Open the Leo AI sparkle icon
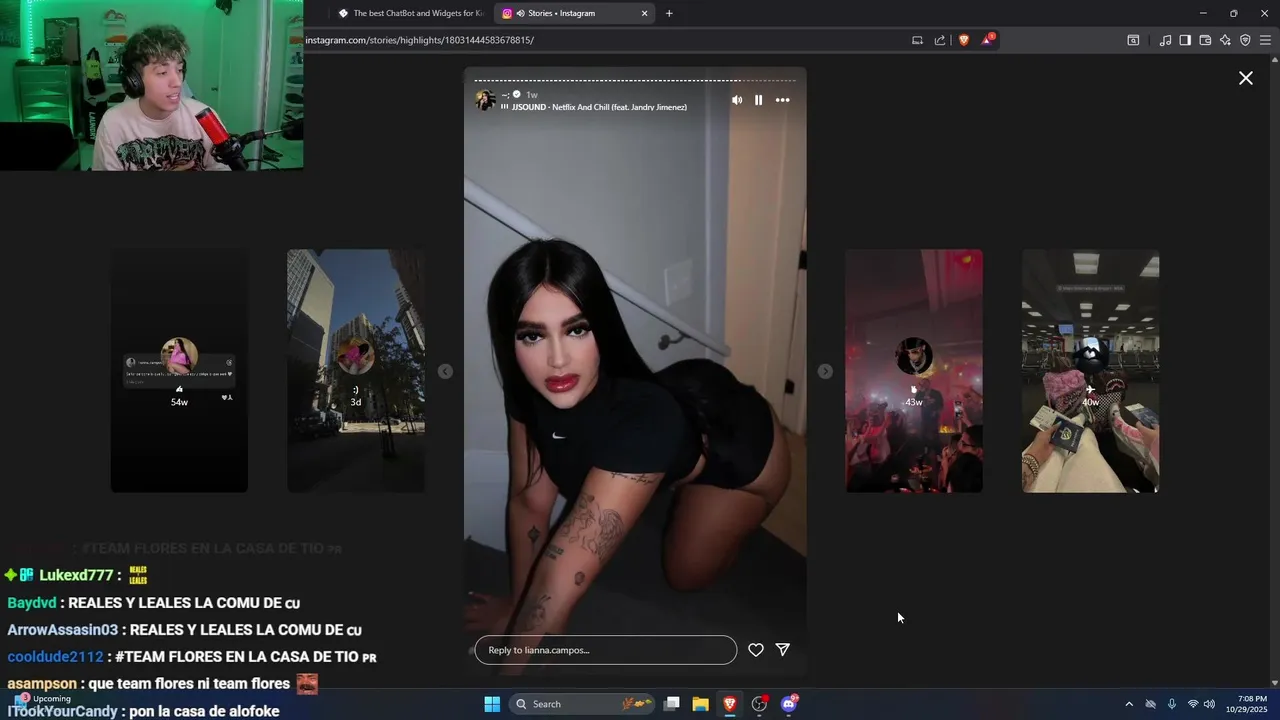Image resolution: width=1280 pixels, height=720 pixels. (1225, 40)
